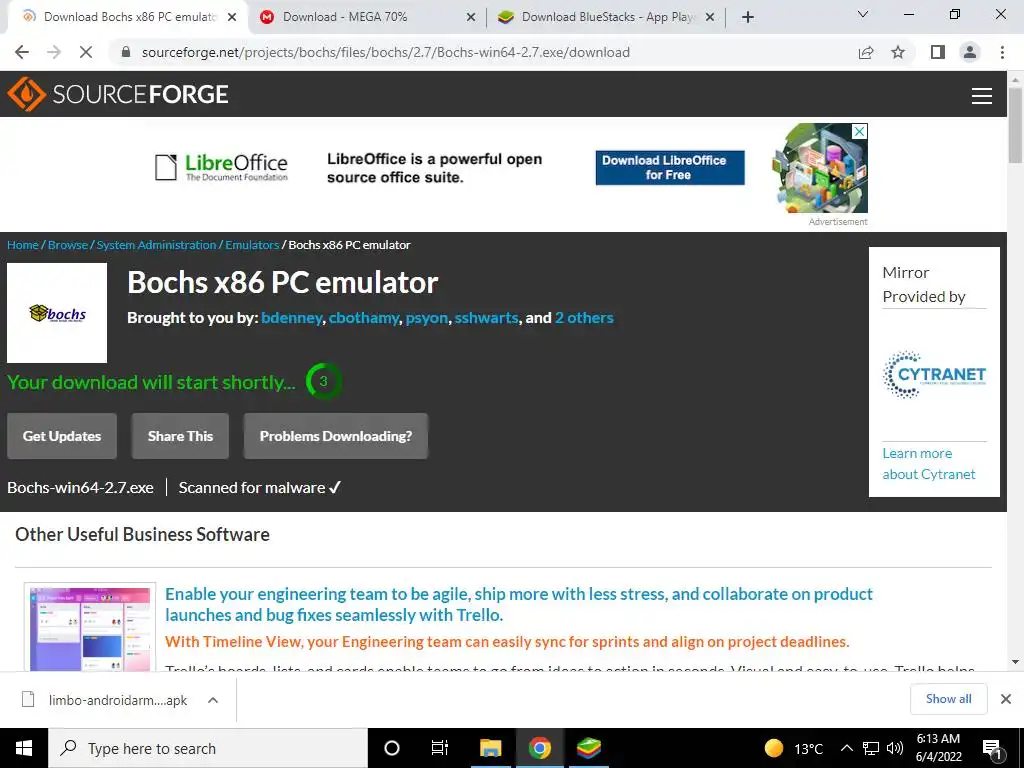This screenshot has height=768, width=1024.
Task: Open the Home breadcrumb link
Action: tap(23, 245)
